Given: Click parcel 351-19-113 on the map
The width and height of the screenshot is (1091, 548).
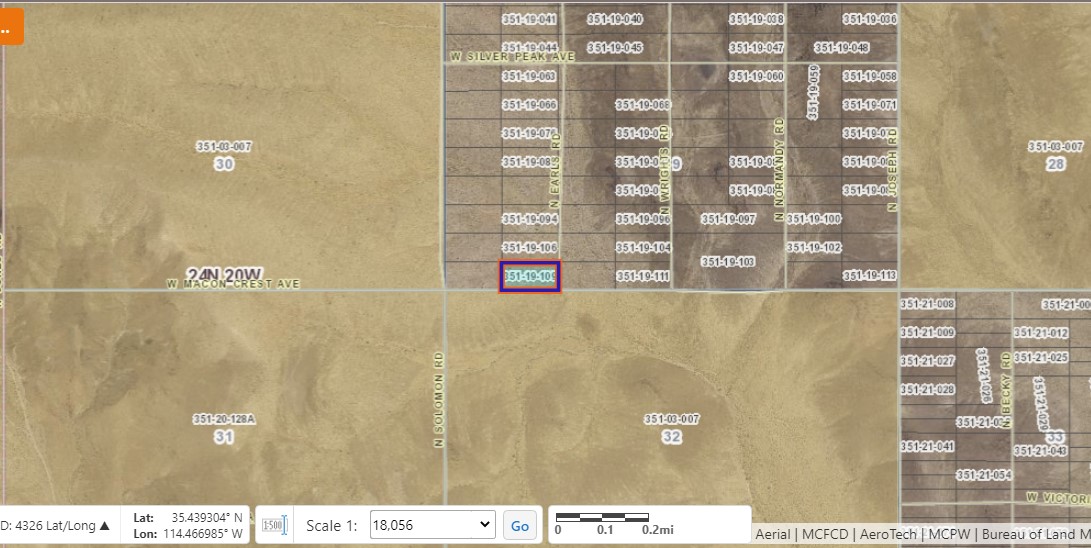Looking at the screenshot, I should (x=869, y=276).
